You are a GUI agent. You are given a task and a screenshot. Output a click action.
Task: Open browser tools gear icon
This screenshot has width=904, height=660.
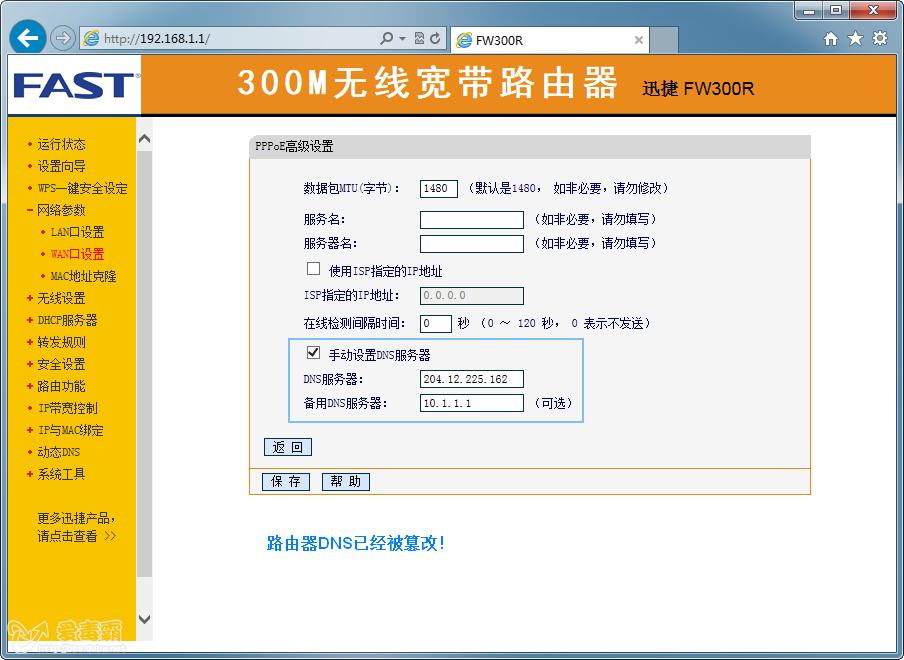[880, 39]
